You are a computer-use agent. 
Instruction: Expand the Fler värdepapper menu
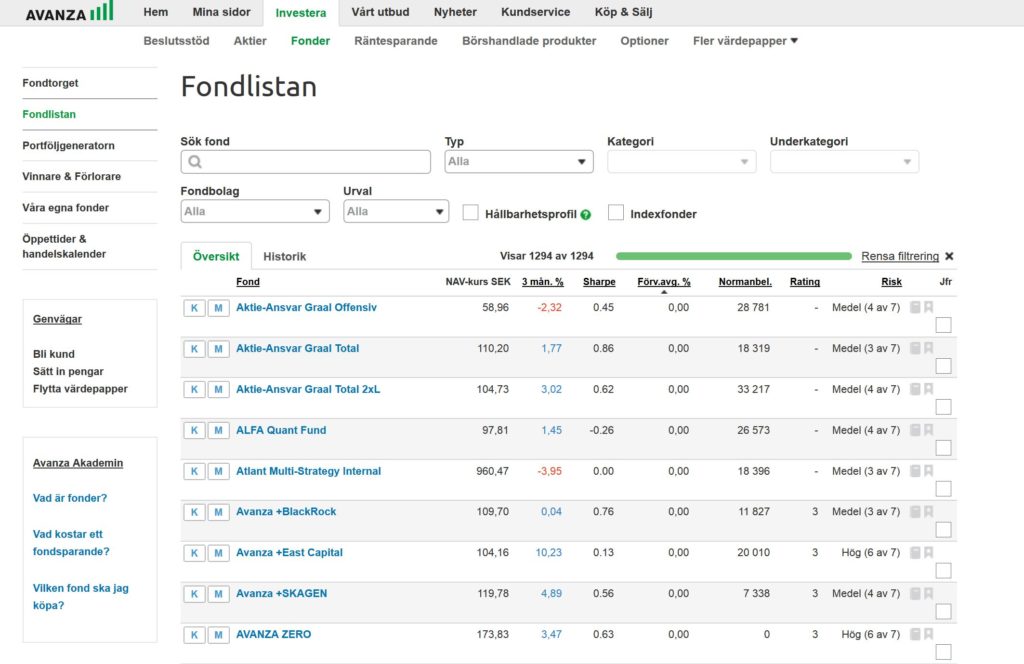tap(745, 40)
